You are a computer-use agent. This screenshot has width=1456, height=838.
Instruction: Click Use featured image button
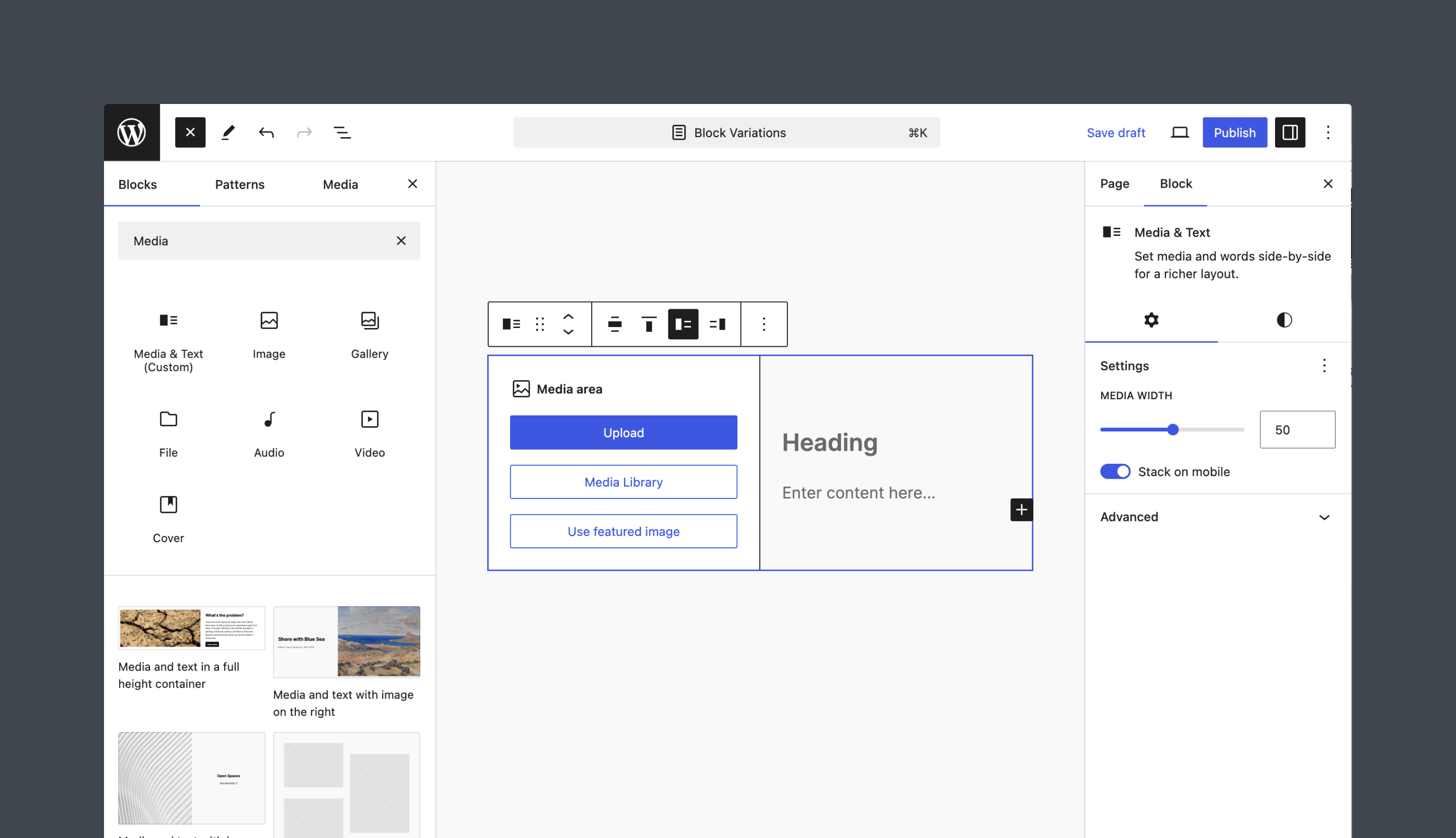623,531
